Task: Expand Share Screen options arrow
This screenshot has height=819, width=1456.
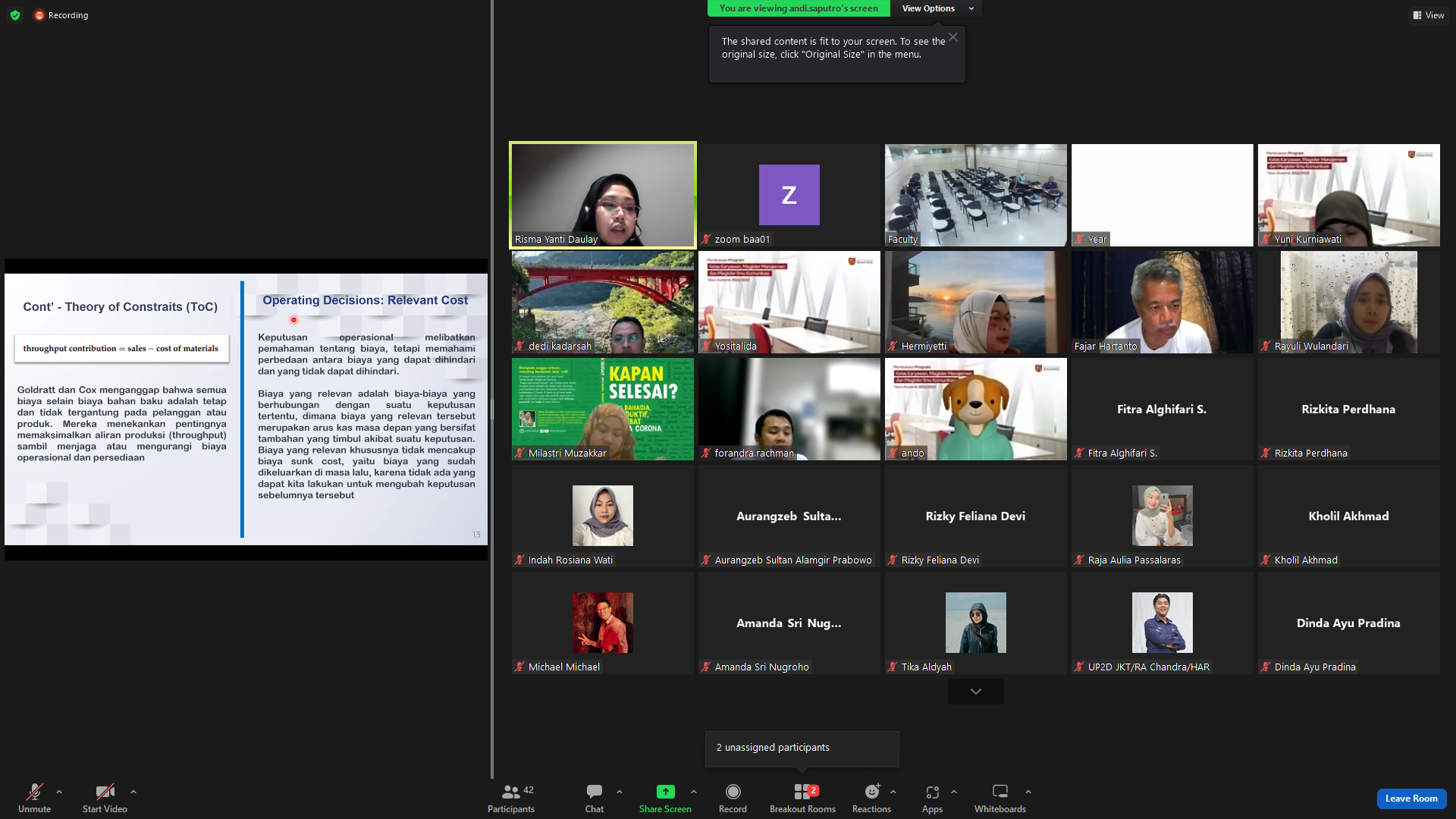Action: click(693, 792)
